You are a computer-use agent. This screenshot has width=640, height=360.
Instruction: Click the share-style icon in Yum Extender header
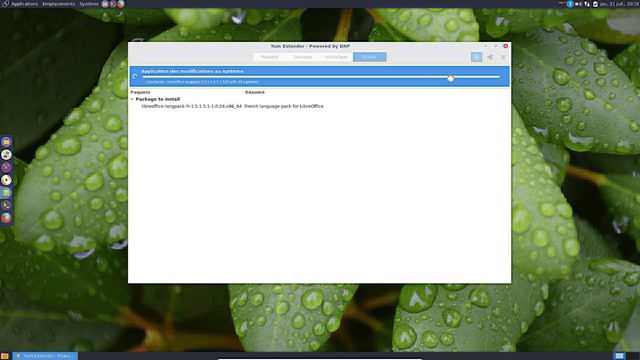pyautogui.click(x=490, y=57)
